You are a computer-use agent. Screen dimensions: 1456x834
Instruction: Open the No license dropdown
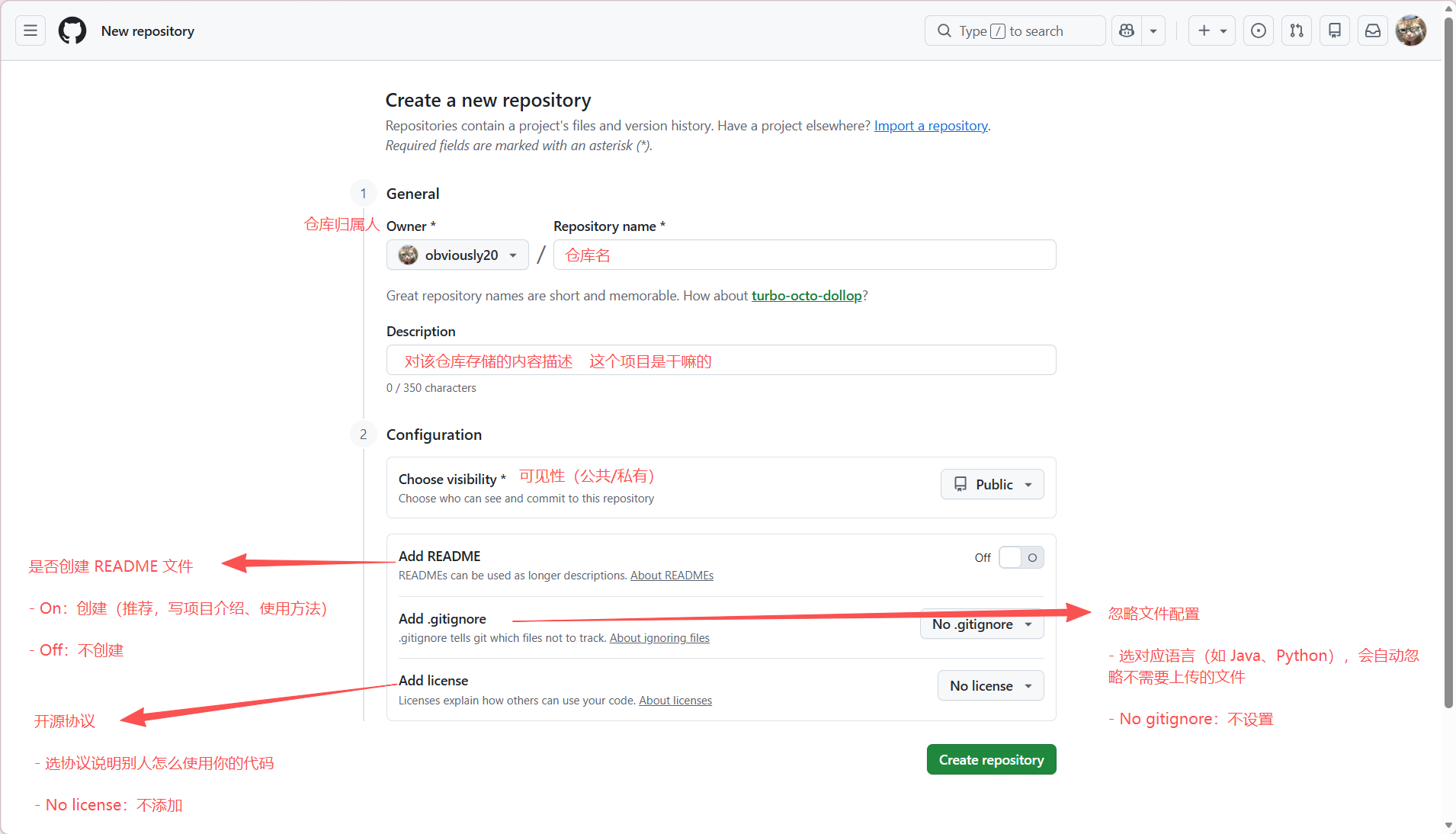pos(990,686)
